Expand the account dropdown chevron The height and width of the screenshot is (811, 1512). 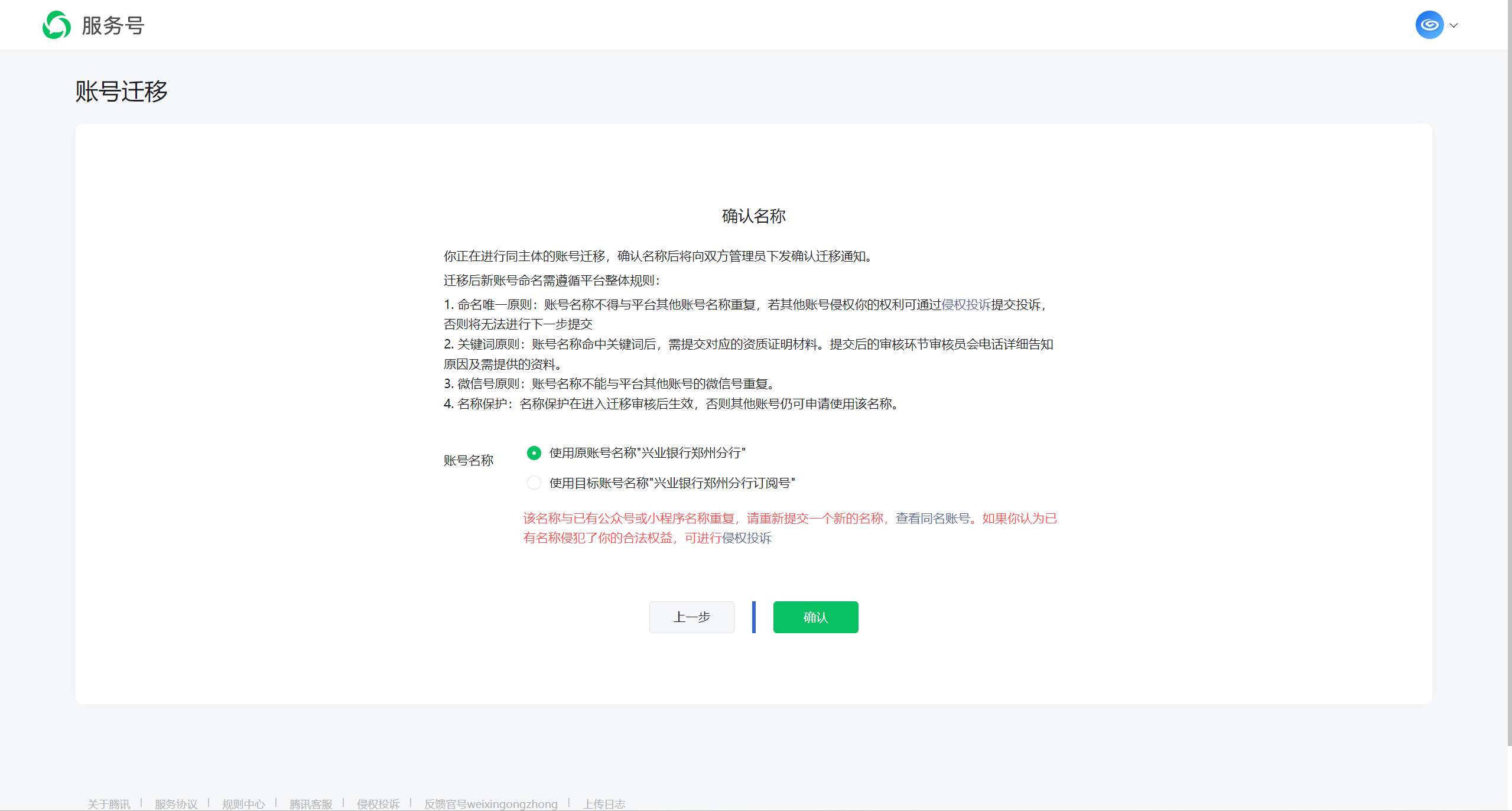(1454, 25)
